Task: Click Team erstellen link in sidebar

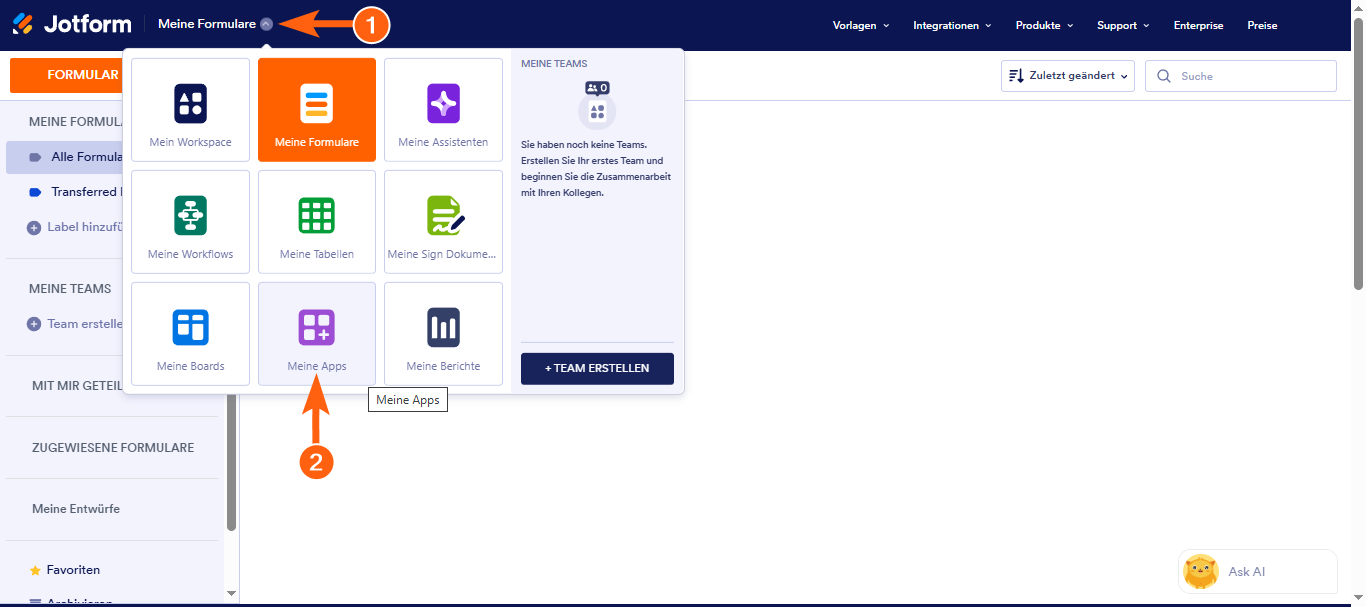Action: 85,324
